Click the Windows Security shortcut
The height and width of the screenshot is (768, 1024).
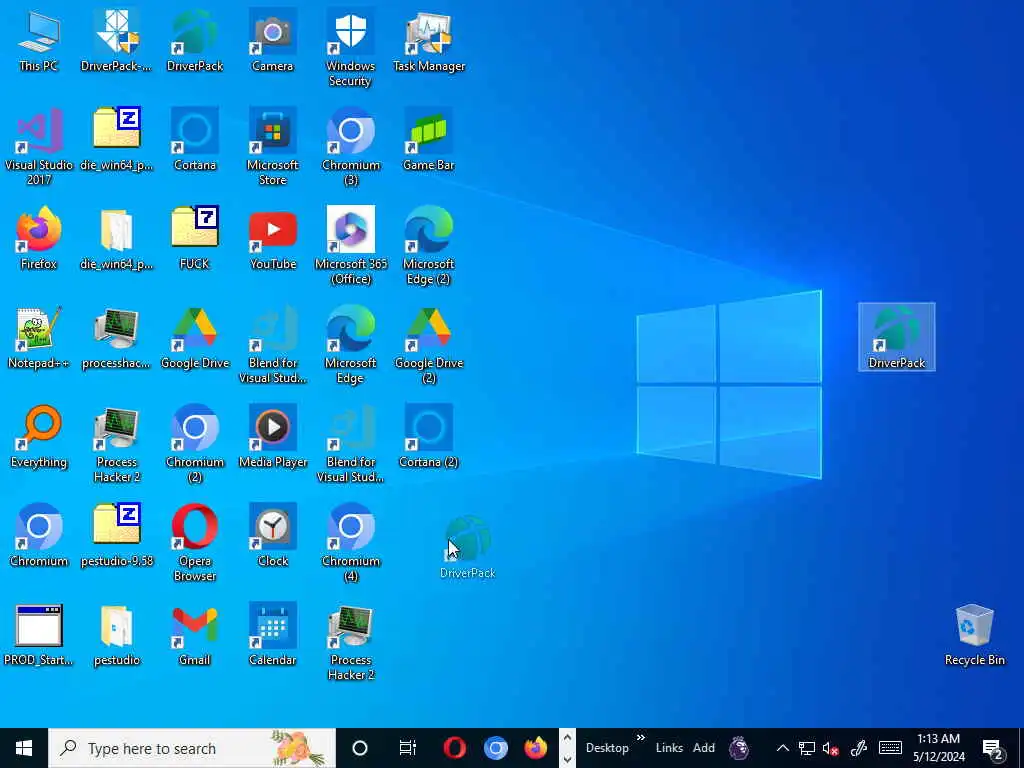[x=351, y=48]
